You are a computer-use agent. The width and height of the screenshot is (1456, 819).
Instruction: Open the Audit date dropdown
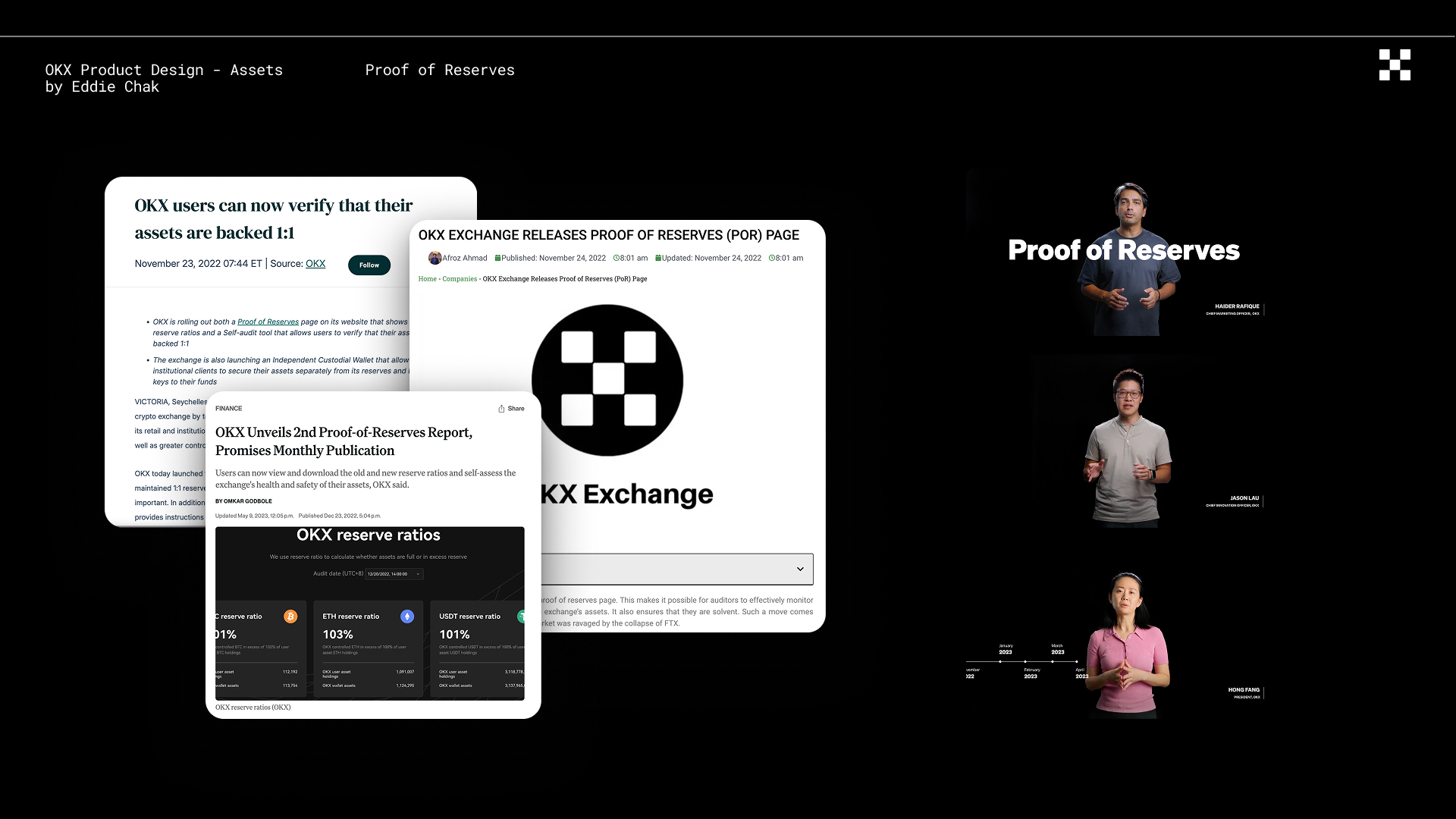click(394, 574)
